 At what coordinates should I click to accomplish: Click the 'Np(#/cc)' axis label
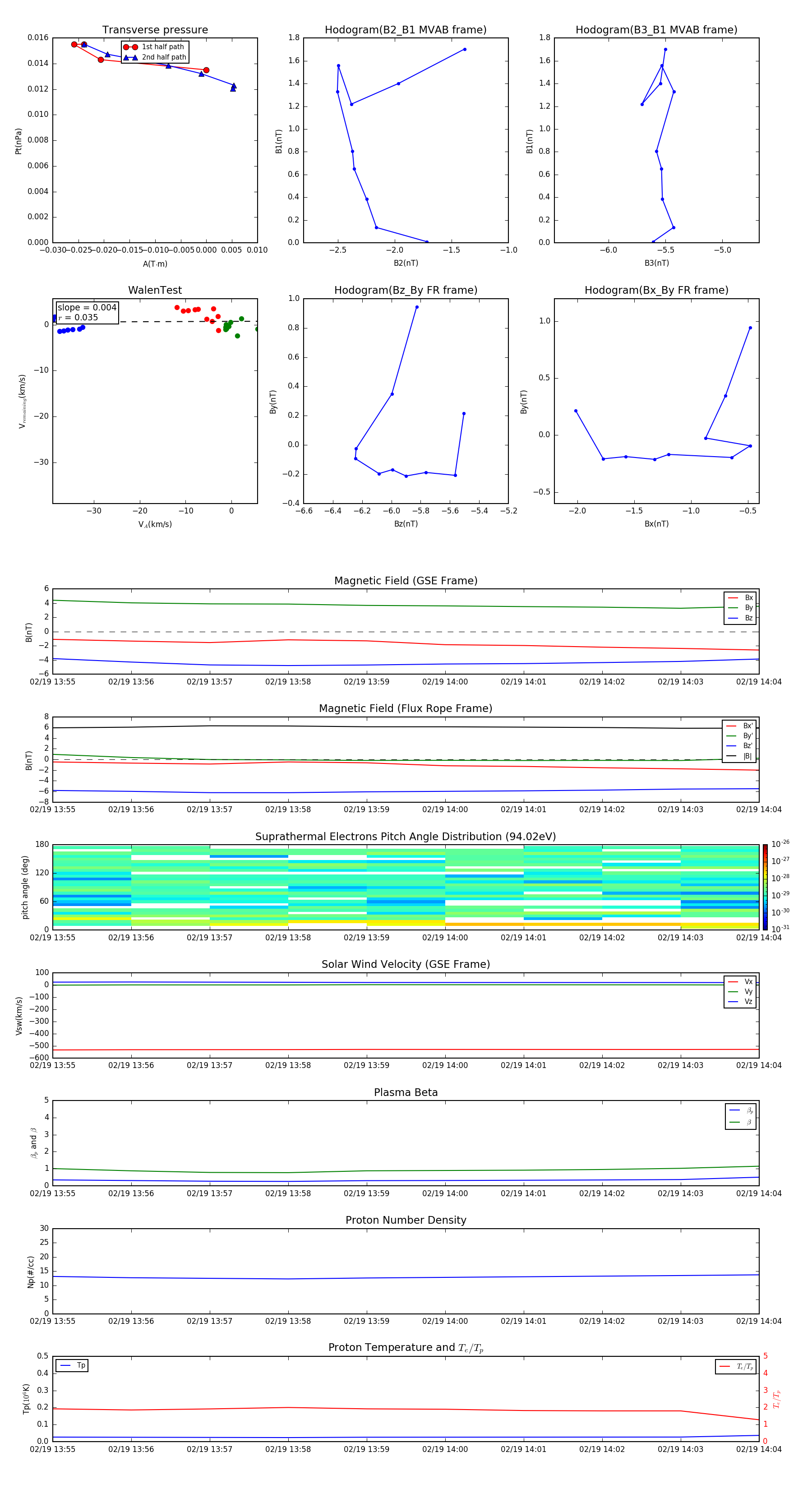click(31, 1272)
